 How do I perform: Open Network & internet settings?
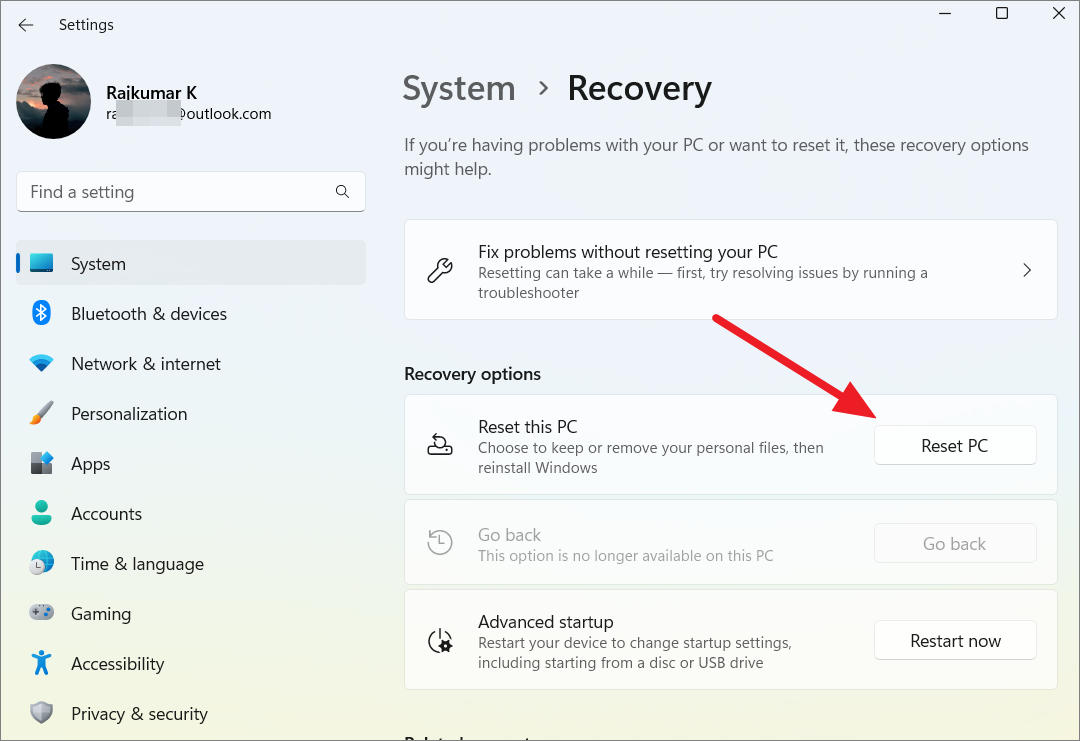[191, 364]
